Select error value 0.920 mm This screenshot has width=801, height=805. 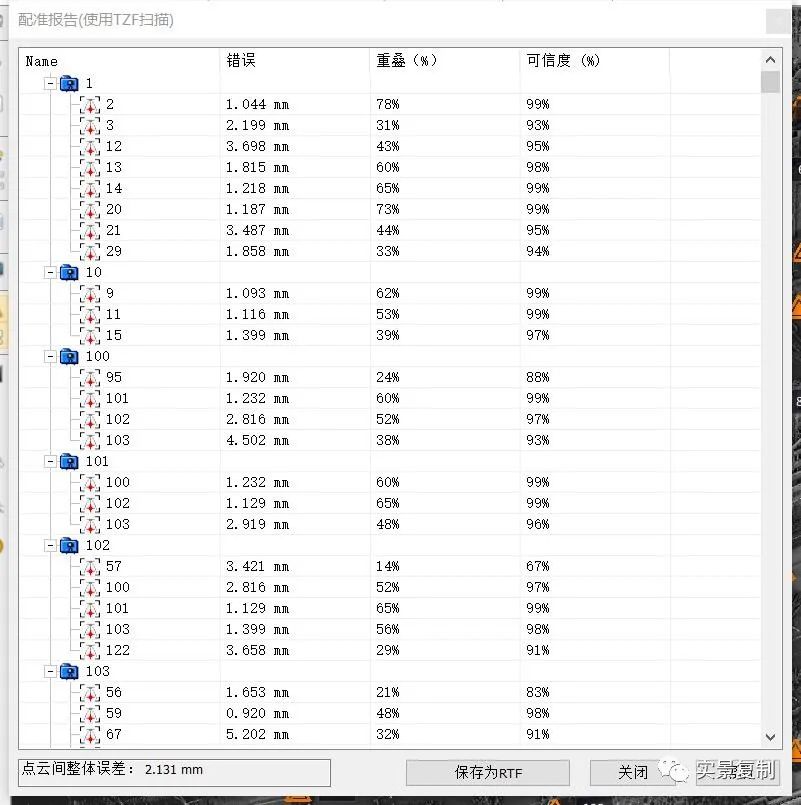pos(257,714)
